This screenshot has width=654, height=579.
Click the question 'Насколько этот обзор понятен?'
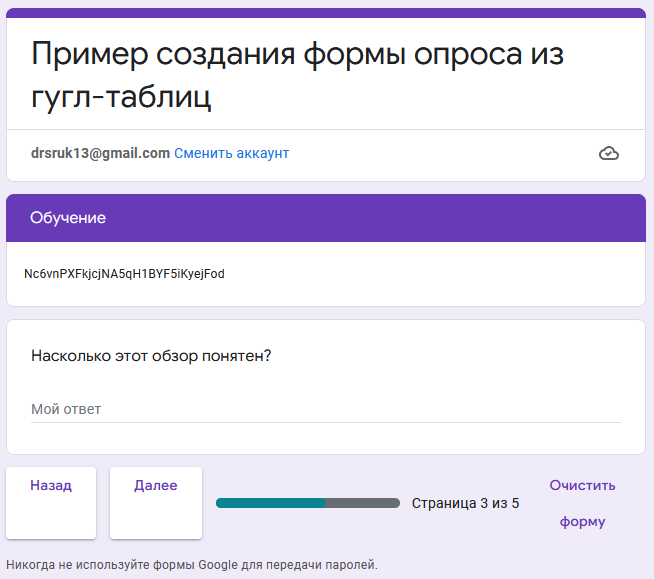(151, 356)
